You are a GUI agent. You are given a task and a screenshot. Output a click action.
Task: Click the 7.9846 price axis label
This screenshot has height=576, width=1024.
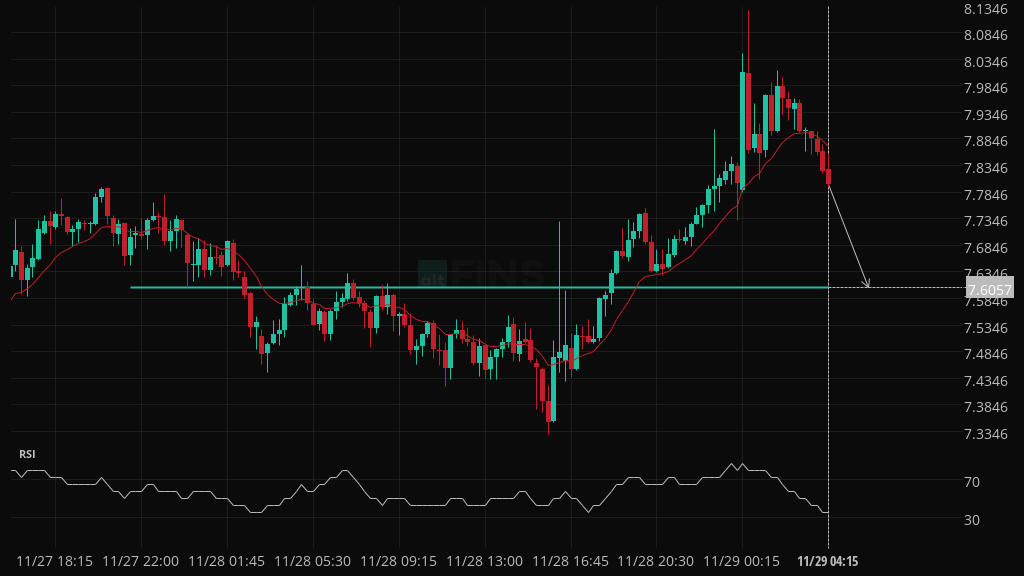point(985,88)
